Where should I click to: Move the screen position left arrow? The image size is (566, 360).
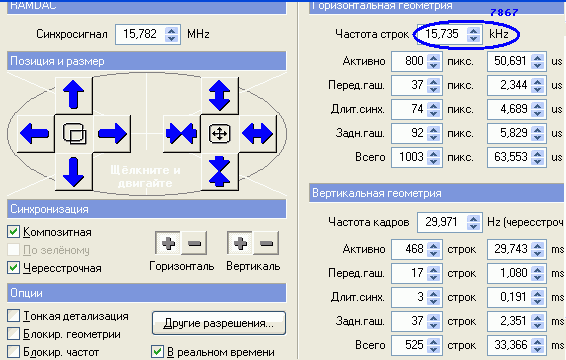(x=35, y=134)
